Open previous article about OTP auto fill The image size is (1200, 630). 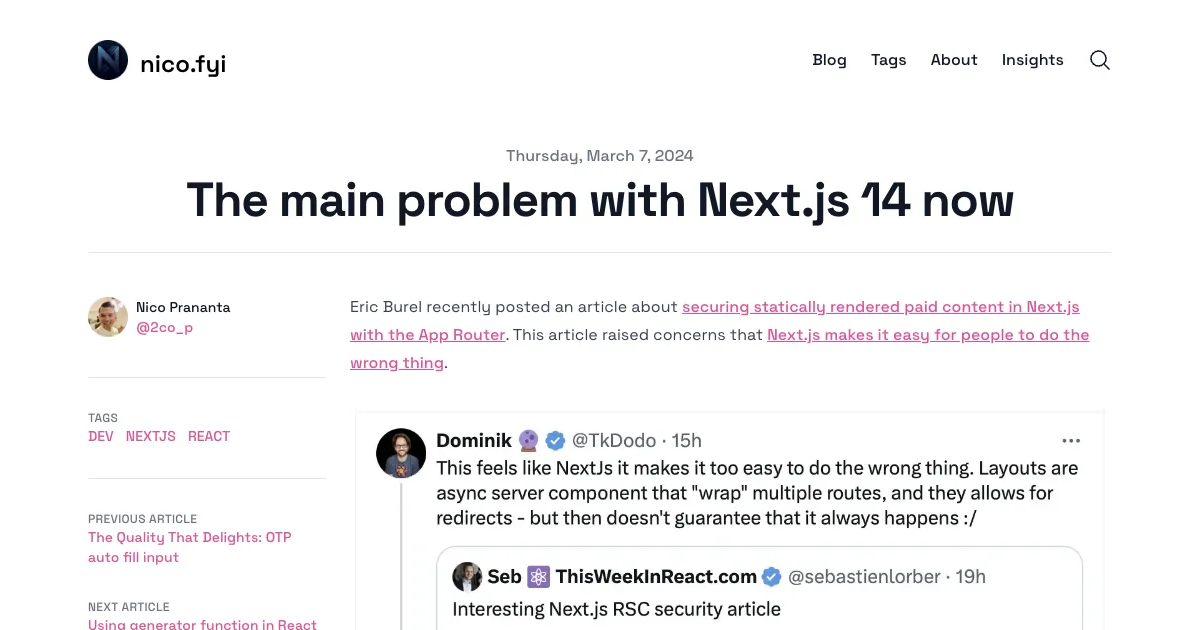pos(189,547)
